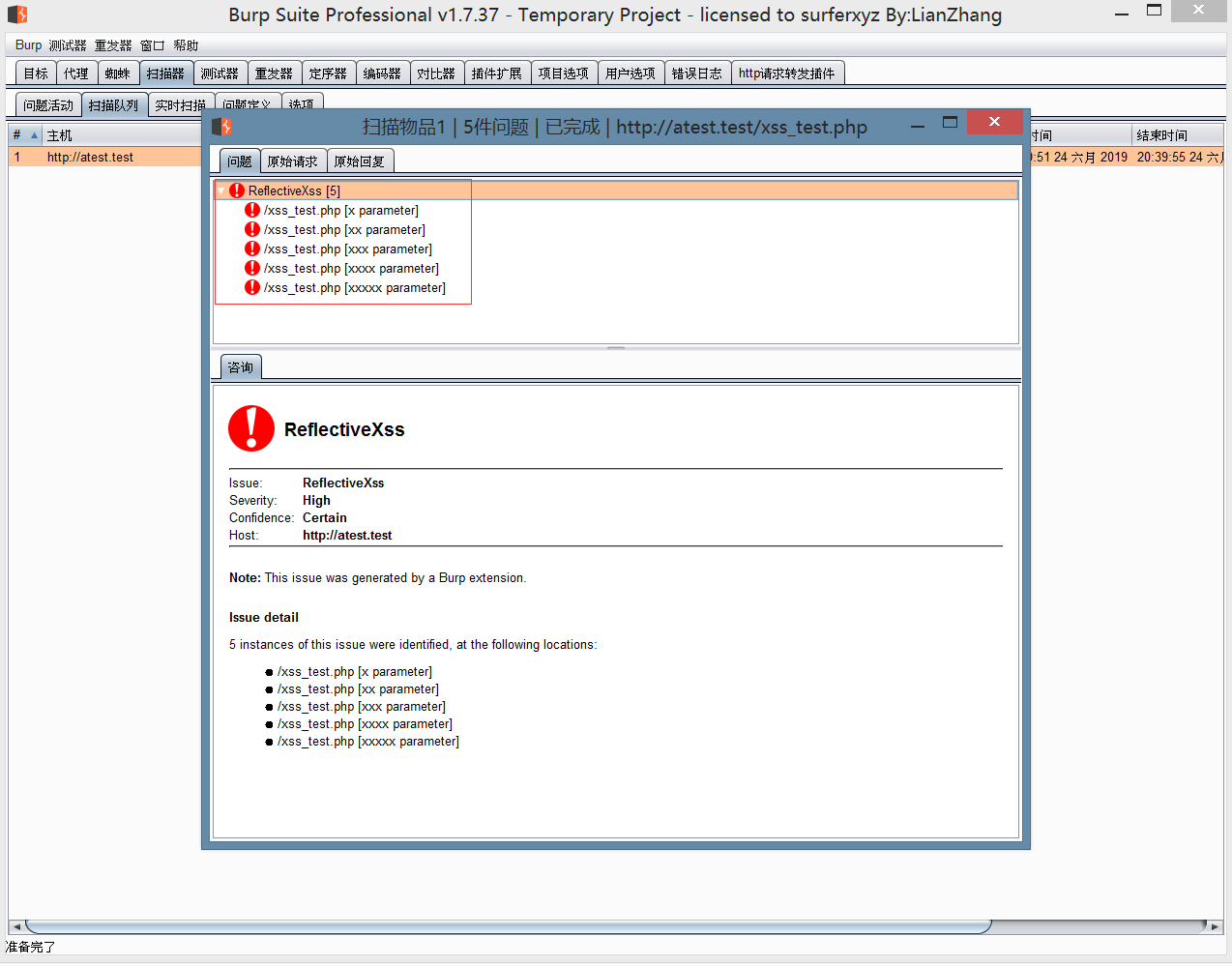
Task: Select the 问题 tab in the scan dialog
Action: 240,161
